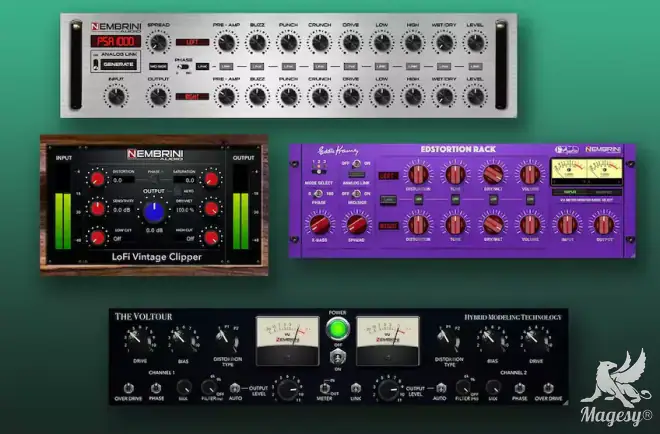
Task: Click the green POWER light on The Voltour
Action: coord(338,329)
